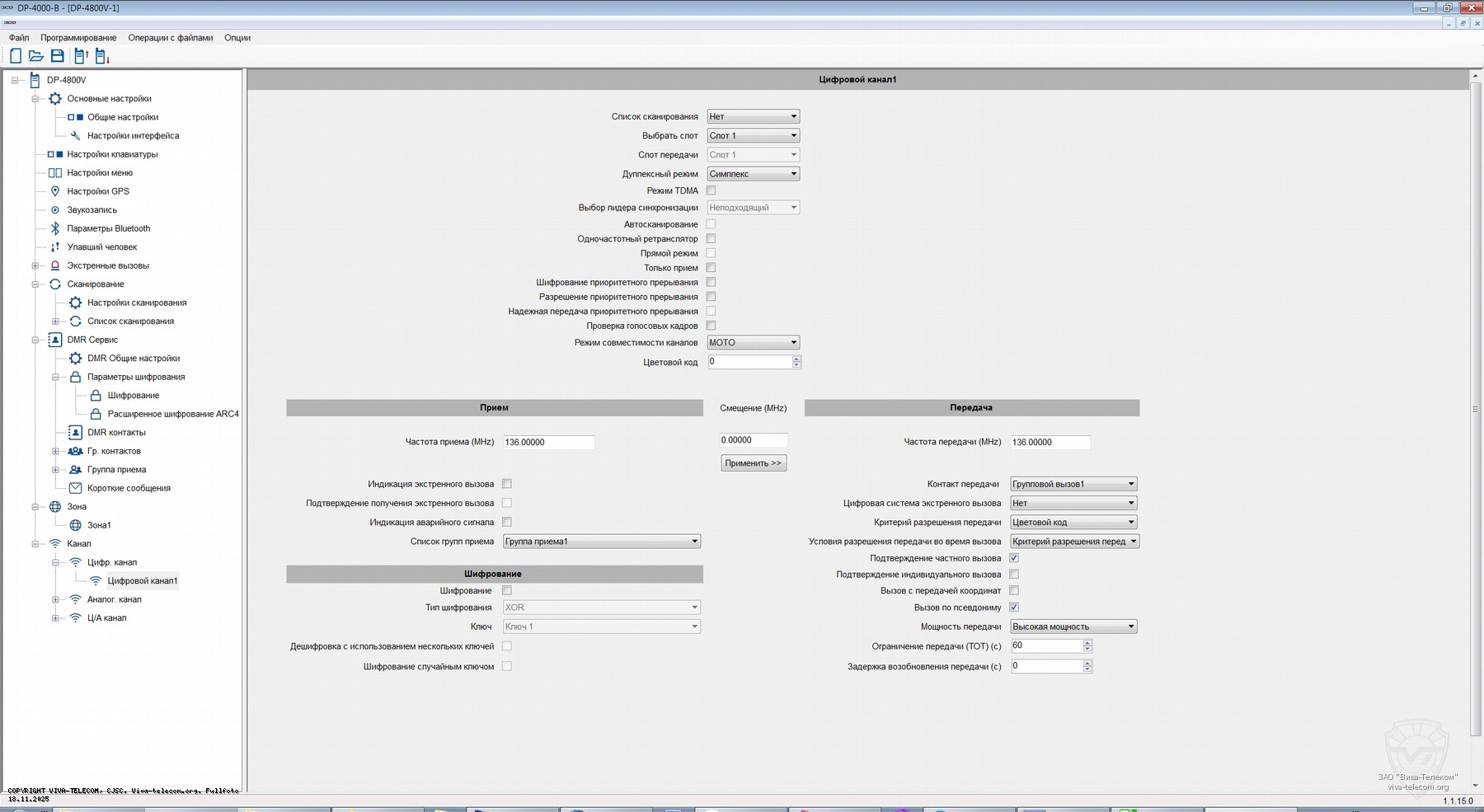Uncheck Вызов по псевдониму checkbox
The width and height of the screenshot is (1484, 812).
tap(1014, 608)
